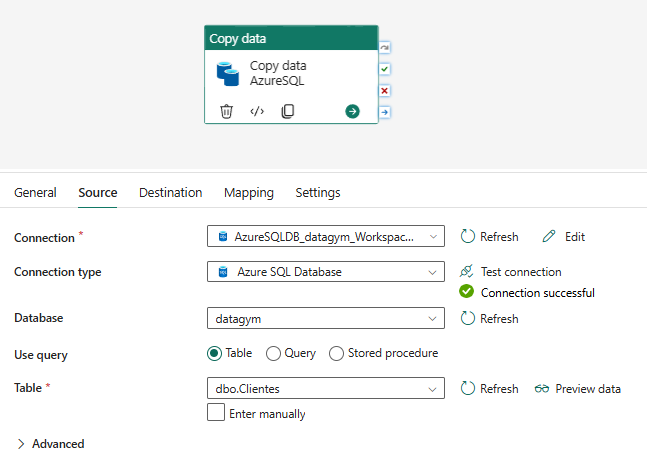Switch to the Destination tab
Screen dimensions: 647x457
coord(170,193)
